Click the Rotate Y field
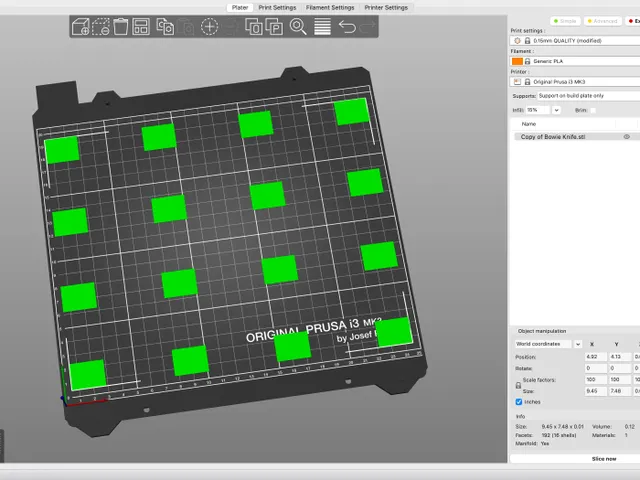640x480 pixels. (620, 368)
